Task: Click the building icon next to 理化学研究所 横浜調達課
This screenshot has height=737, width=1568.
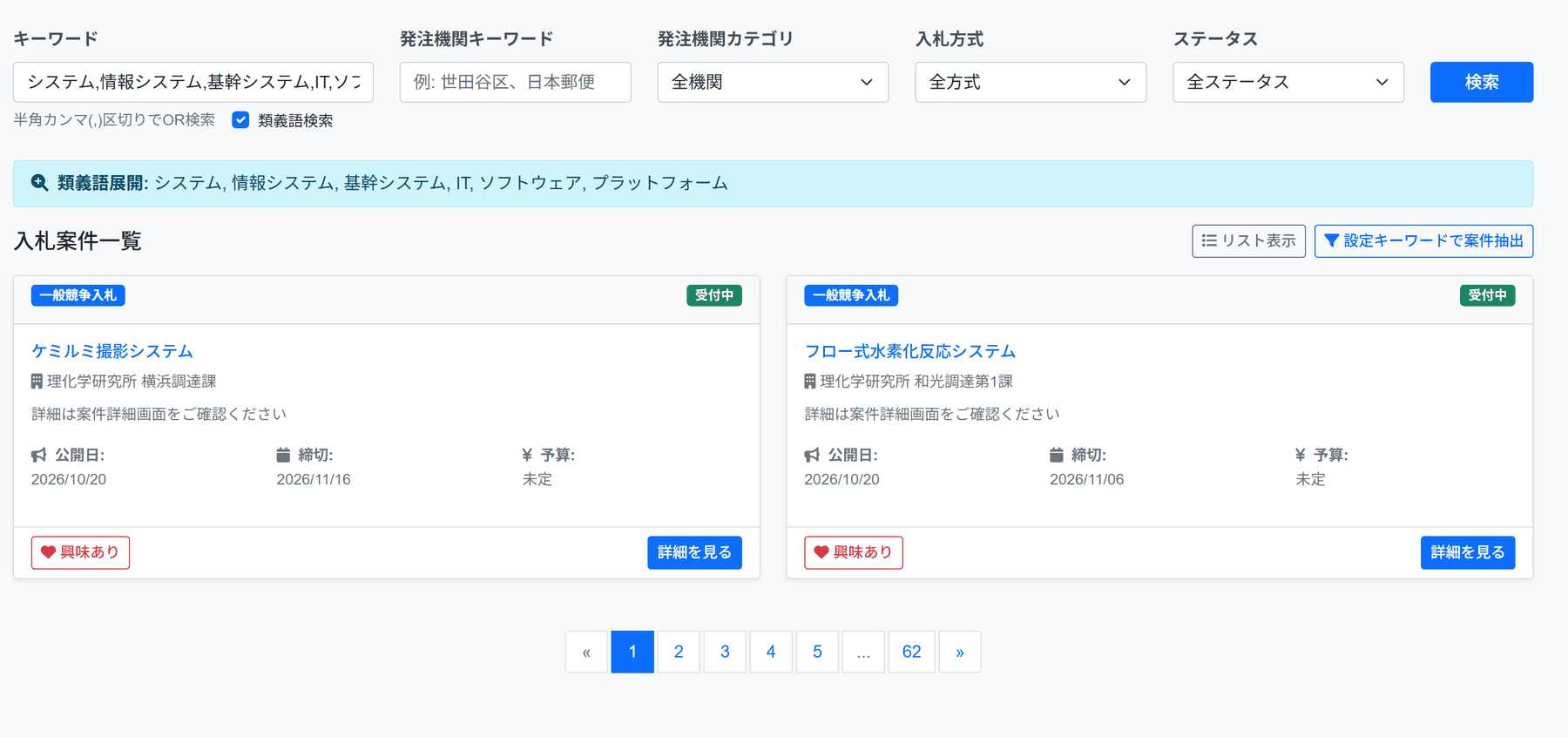Action: coord(37,382)
